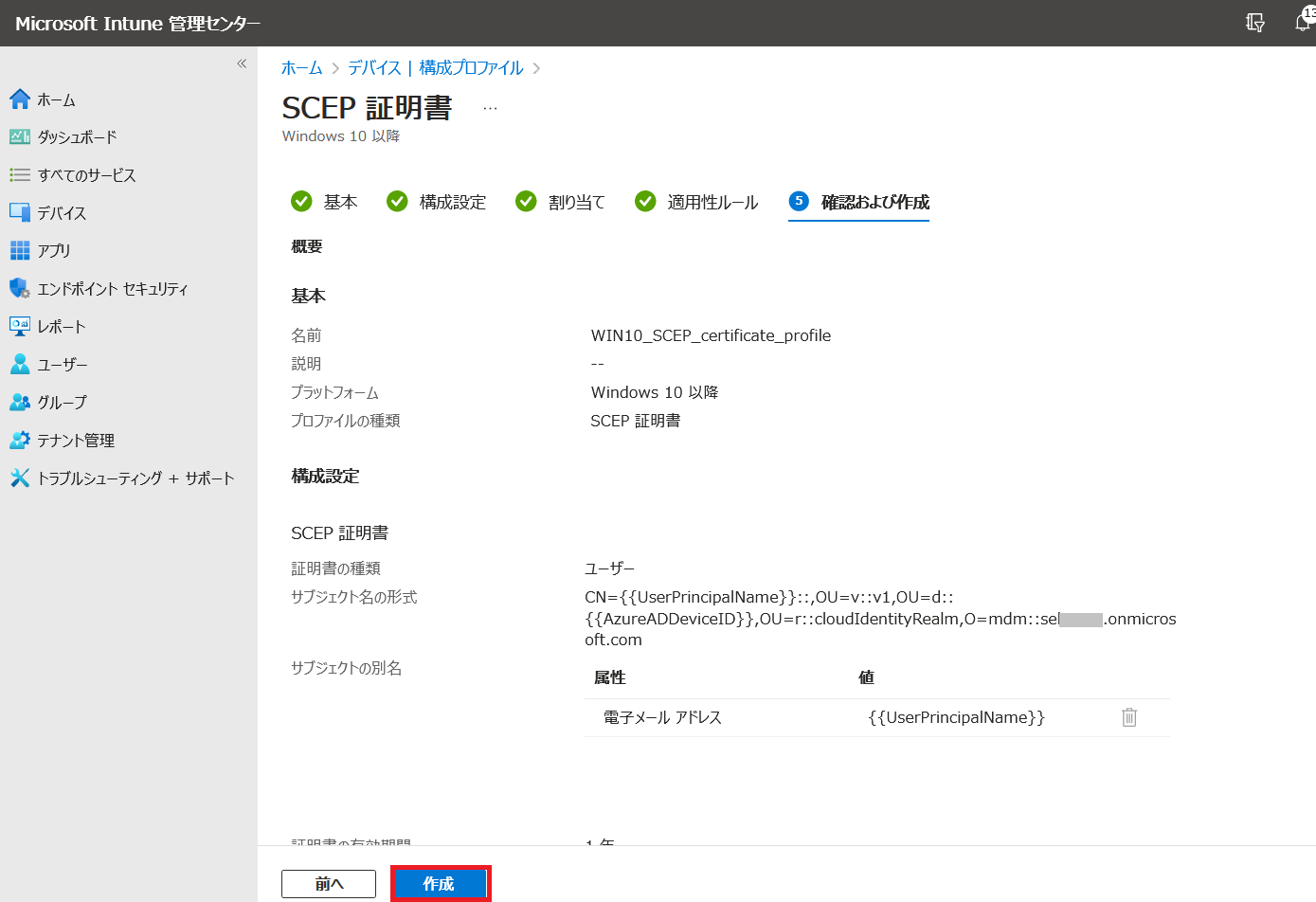
Task: Open エンドポイント セキュリティ in sidebar
Action: 113,288
